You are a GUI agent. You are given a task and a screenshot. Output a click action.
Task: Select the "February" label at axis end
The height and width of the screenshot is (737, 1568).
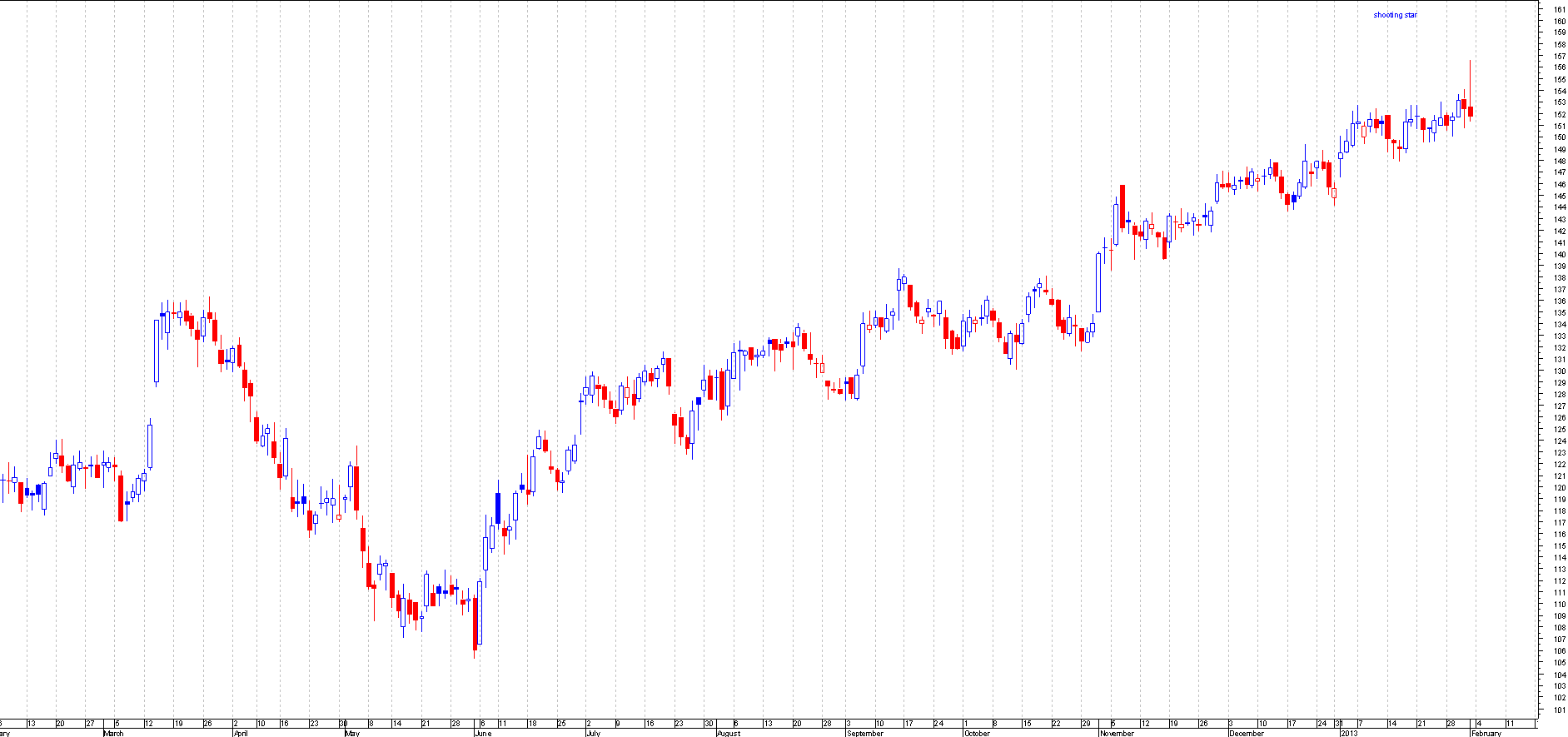tap(1486, 733)
